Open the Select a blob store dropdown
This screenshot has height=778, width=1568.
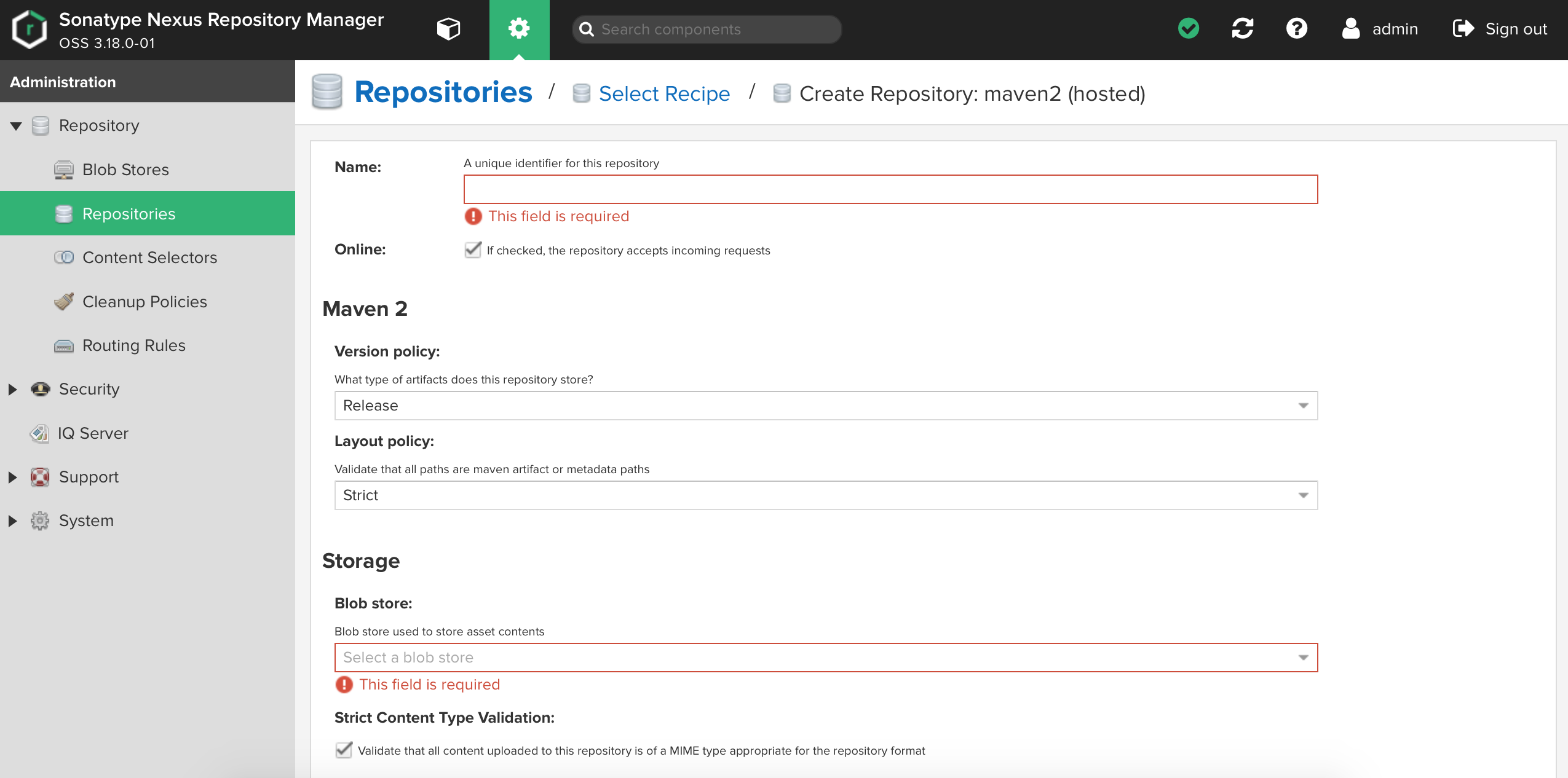[826, 658]
